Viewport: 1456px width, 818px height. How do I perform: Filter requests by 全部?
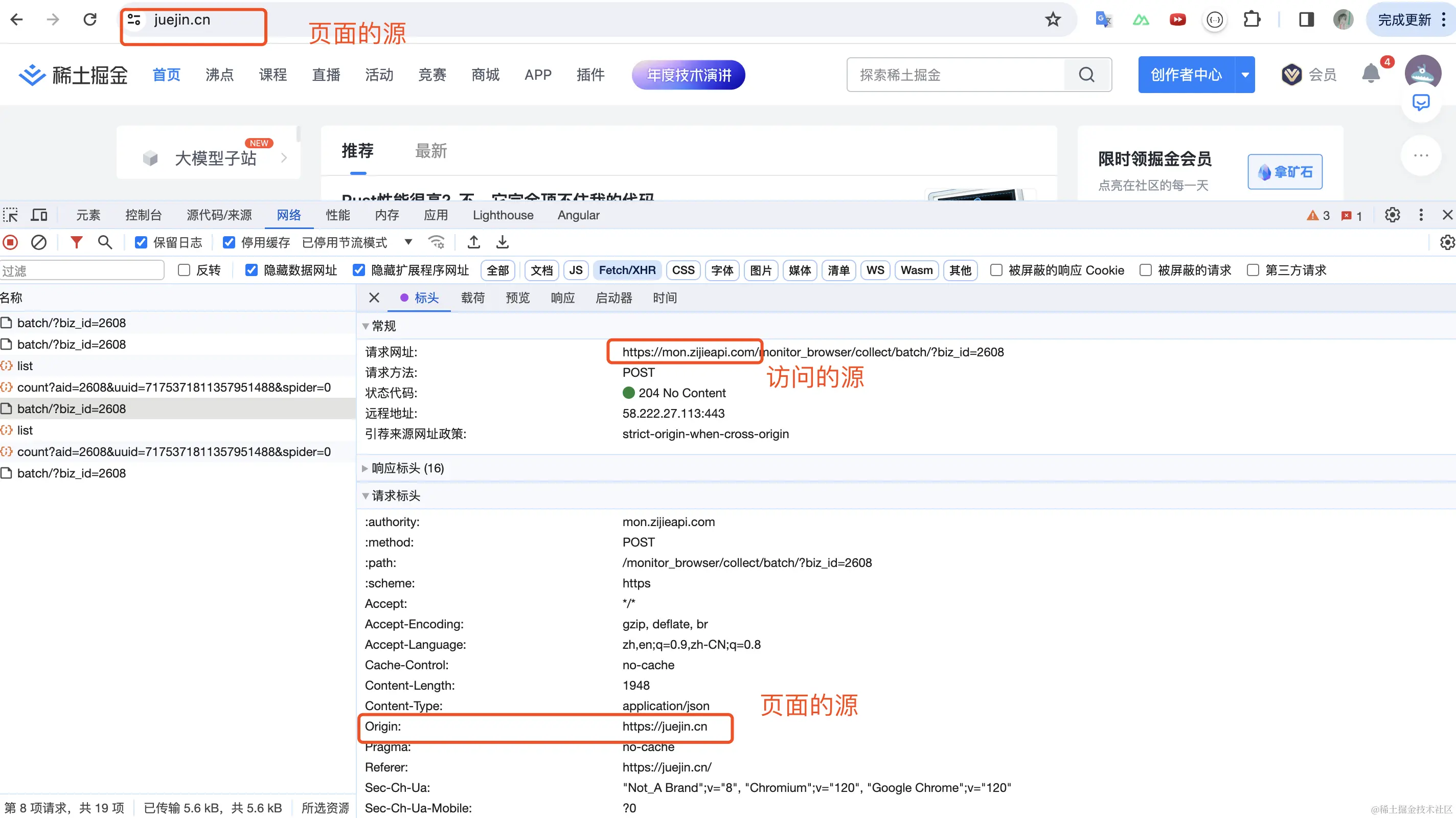497,270
